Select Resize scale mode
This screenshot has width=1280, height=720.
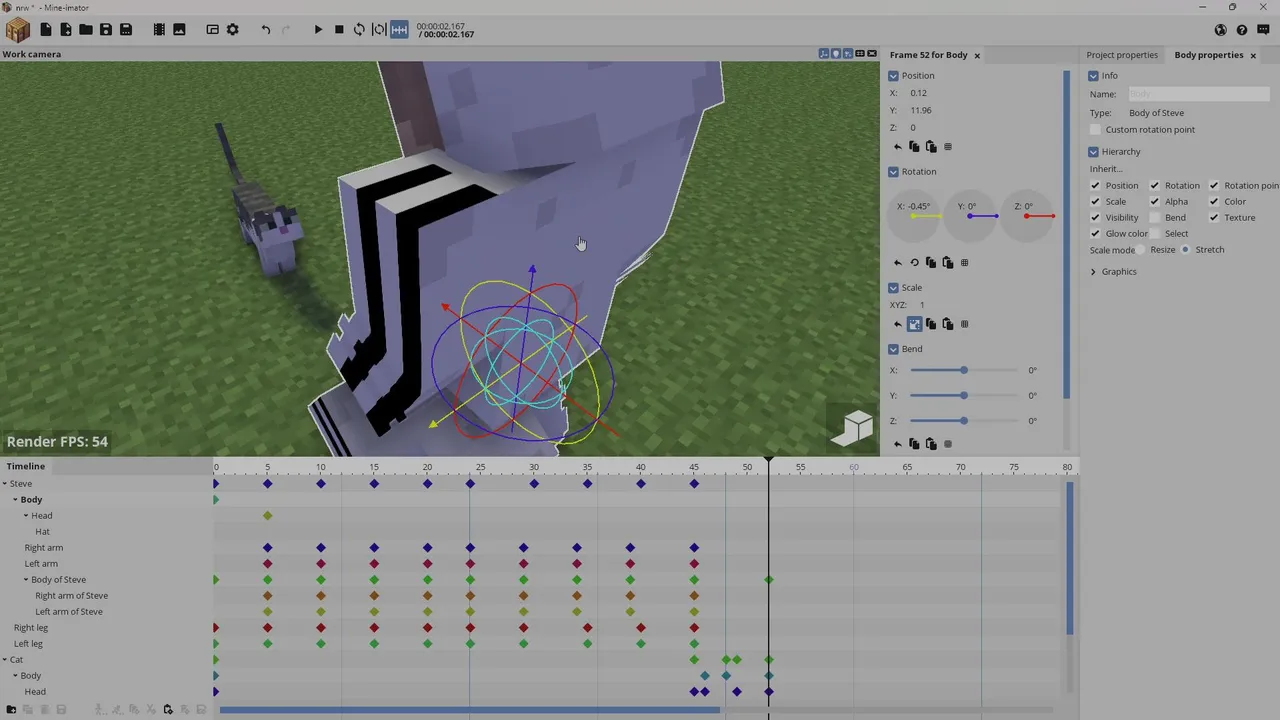(1140, 250)
